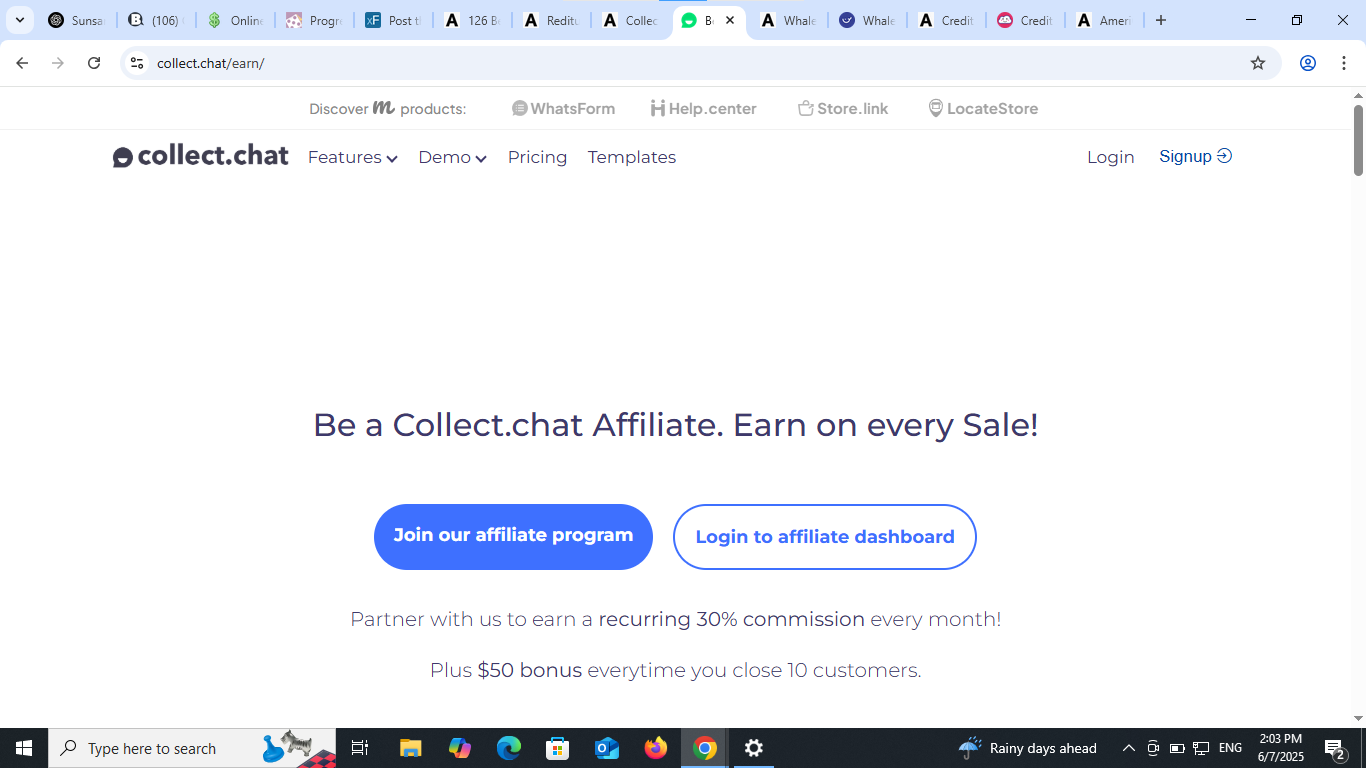Screen dimensions: 1366x768
Task: Click the Signup link
Action: [x=1195, y=156]
